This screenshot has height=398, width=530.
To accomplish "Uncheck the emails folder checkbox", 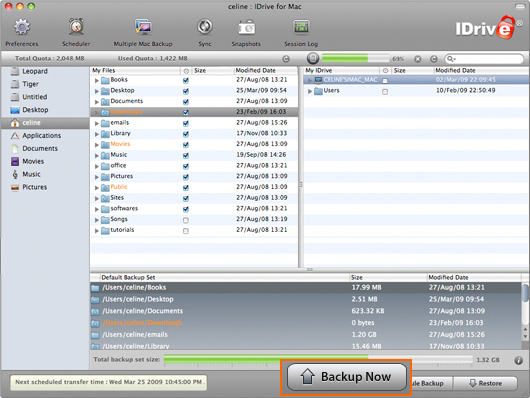I will click(186, 123).
